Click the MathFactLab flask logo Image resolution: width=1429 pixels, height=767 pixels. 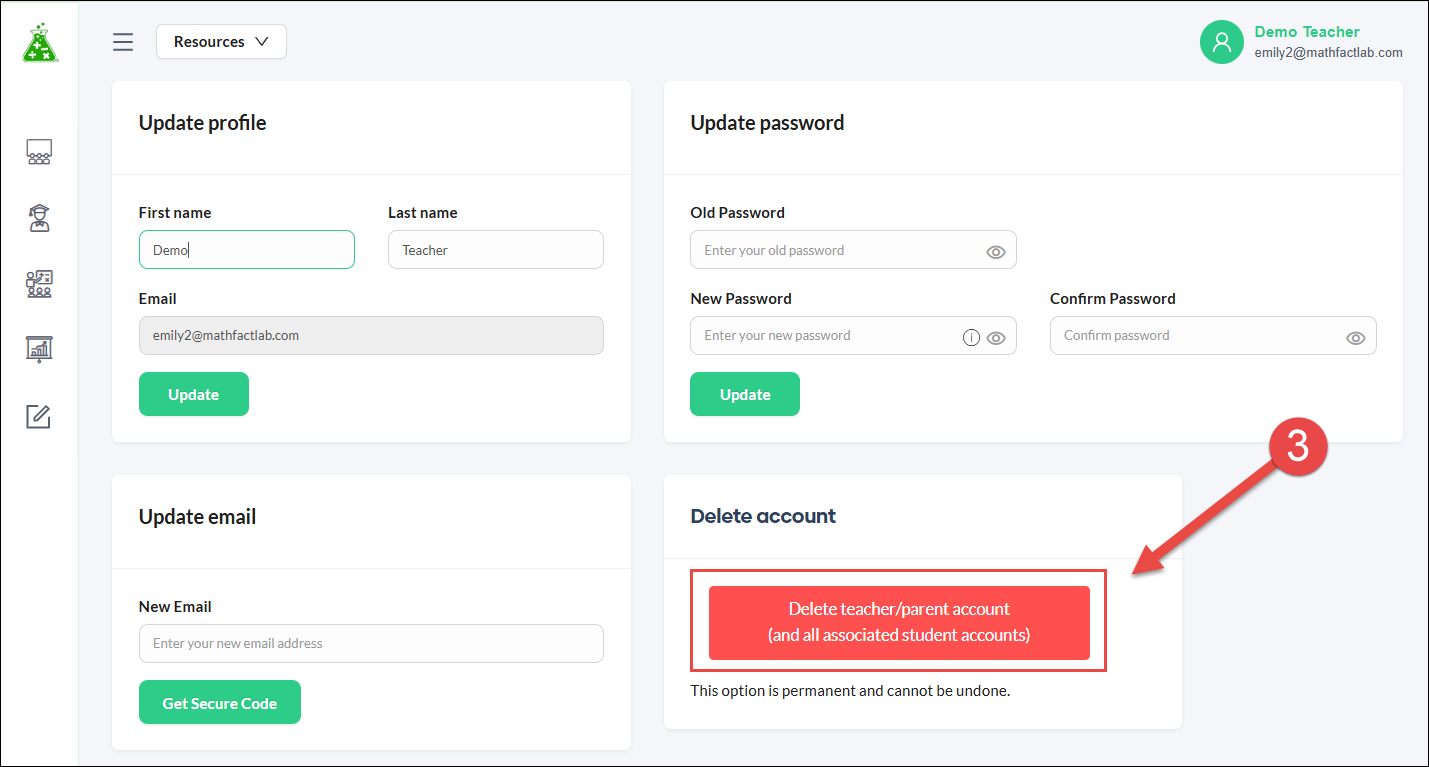coord(40,43)
